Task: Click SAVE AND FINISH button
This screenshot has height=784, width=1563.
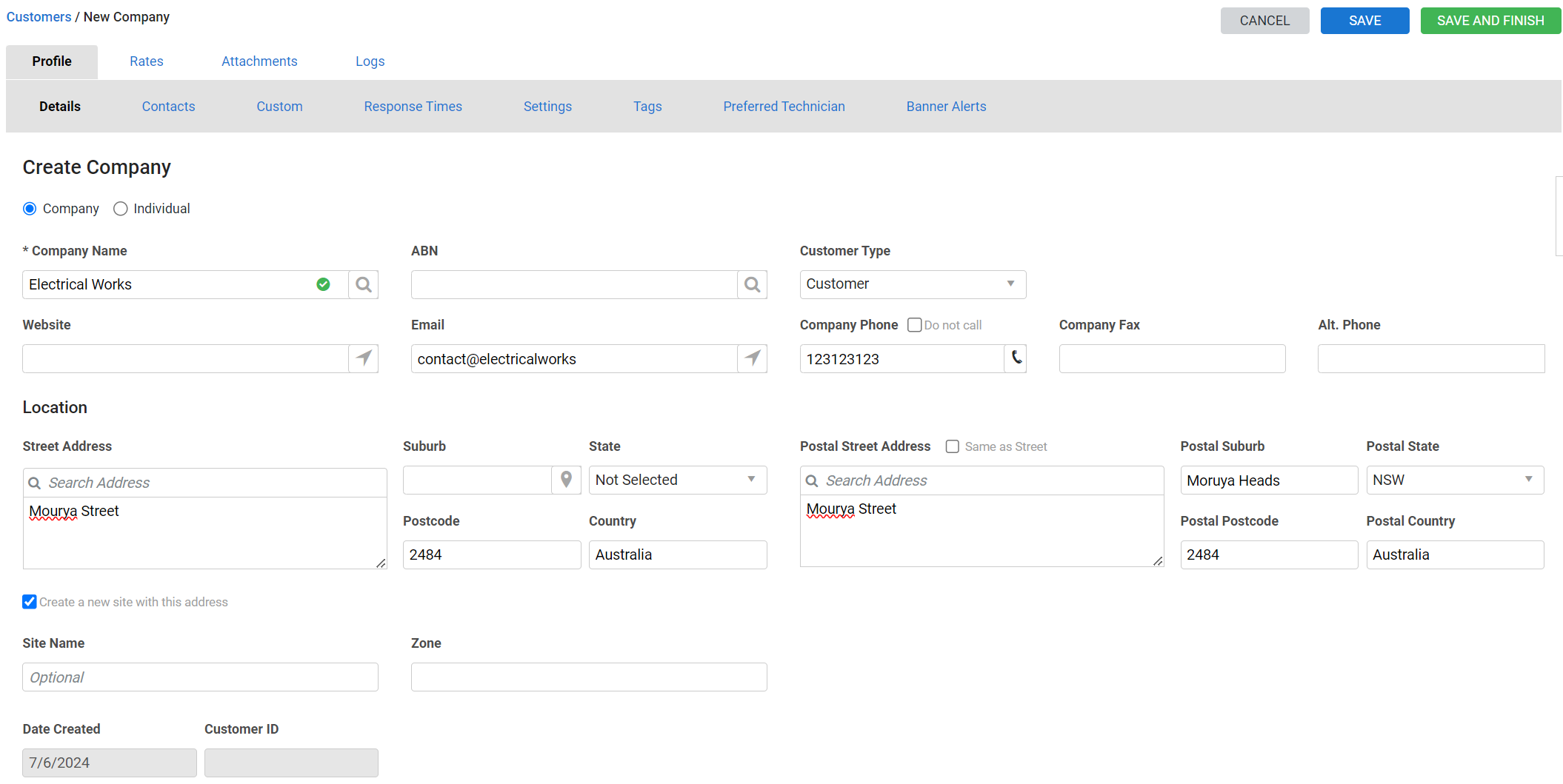Action: [x=1490, y=21]
